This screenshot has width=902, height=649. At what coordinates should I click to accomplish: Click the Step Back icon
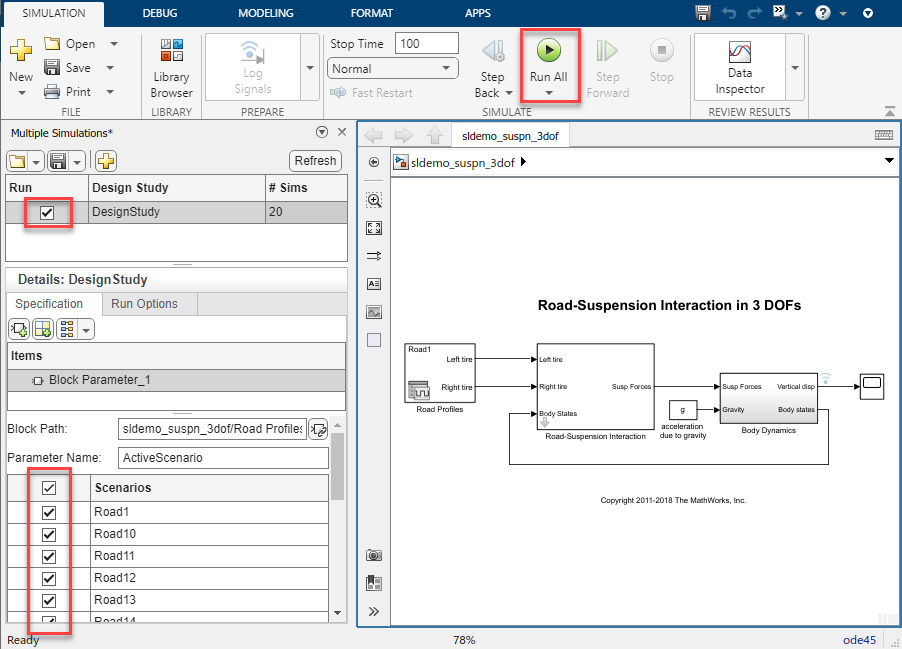492,52
